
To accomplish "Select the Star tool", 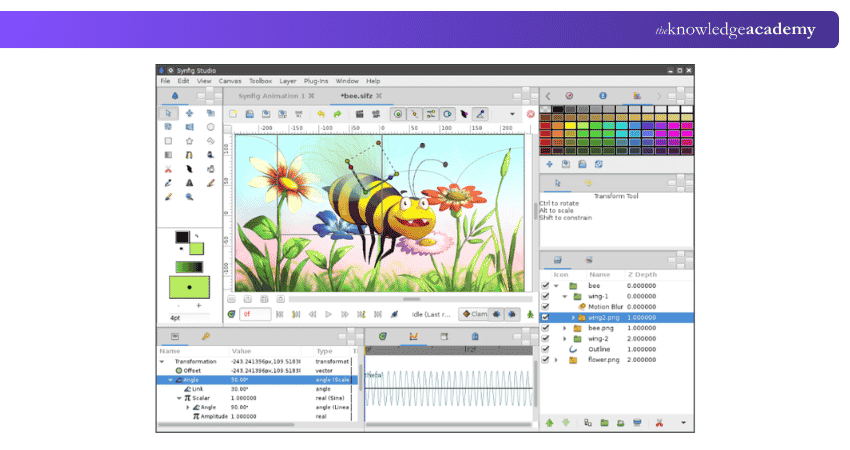I will click(189, 141).
